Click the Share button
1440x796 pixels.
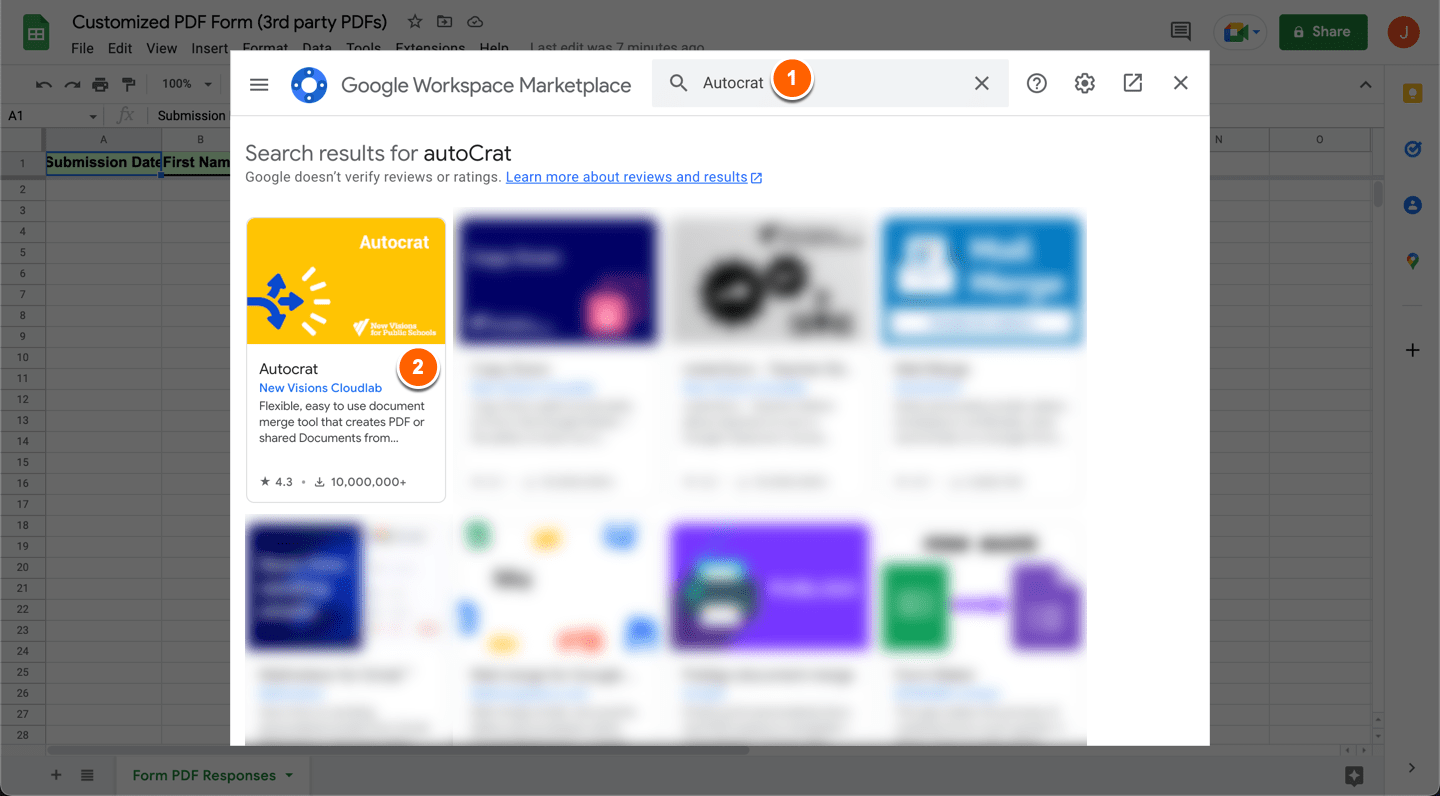tap(1322, 32)
